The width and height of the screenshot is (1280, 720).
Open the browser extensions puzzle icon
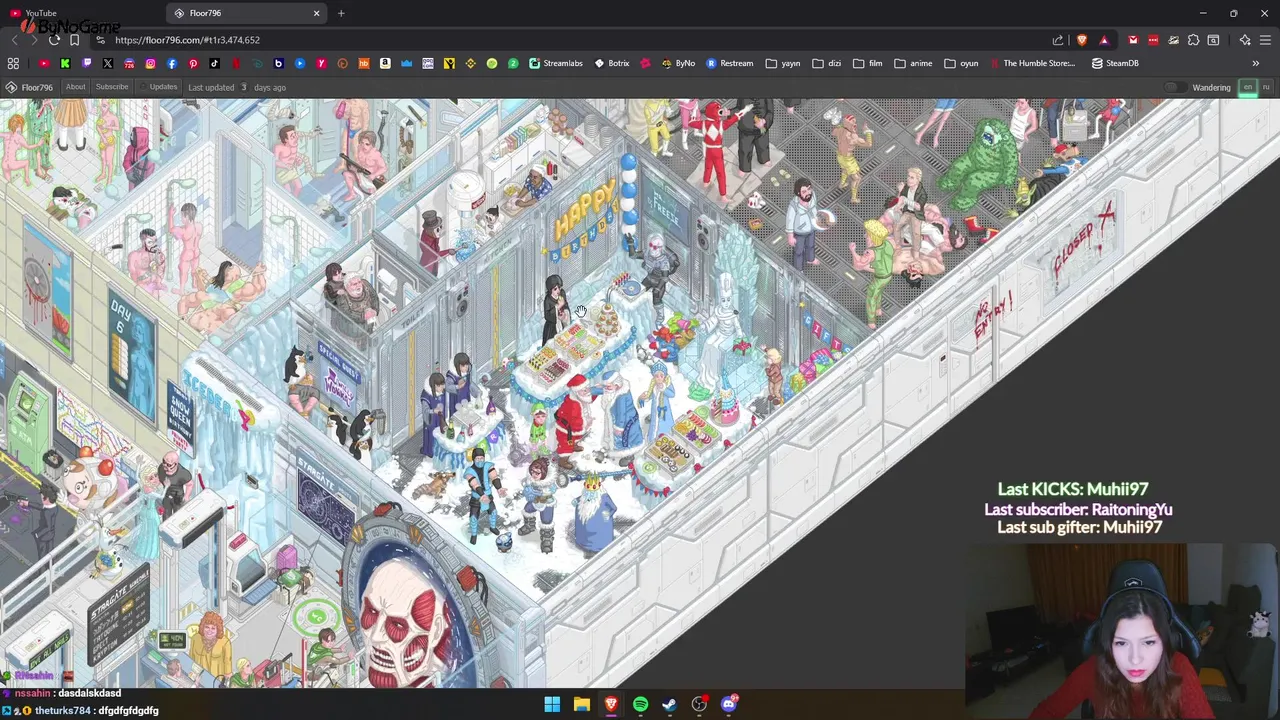pyautogui.click(x=1193, y=40)
